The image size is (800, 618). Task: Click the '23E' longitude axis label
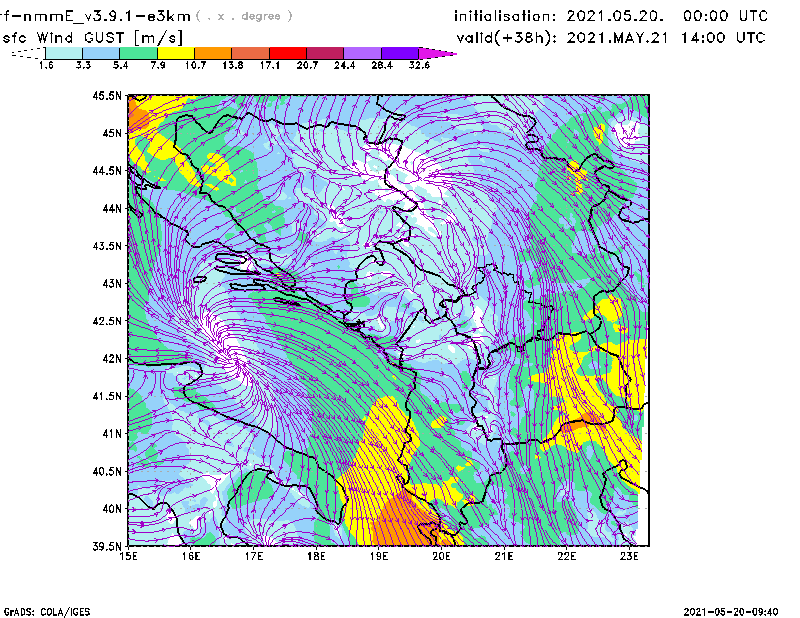(x=629, y=556)
